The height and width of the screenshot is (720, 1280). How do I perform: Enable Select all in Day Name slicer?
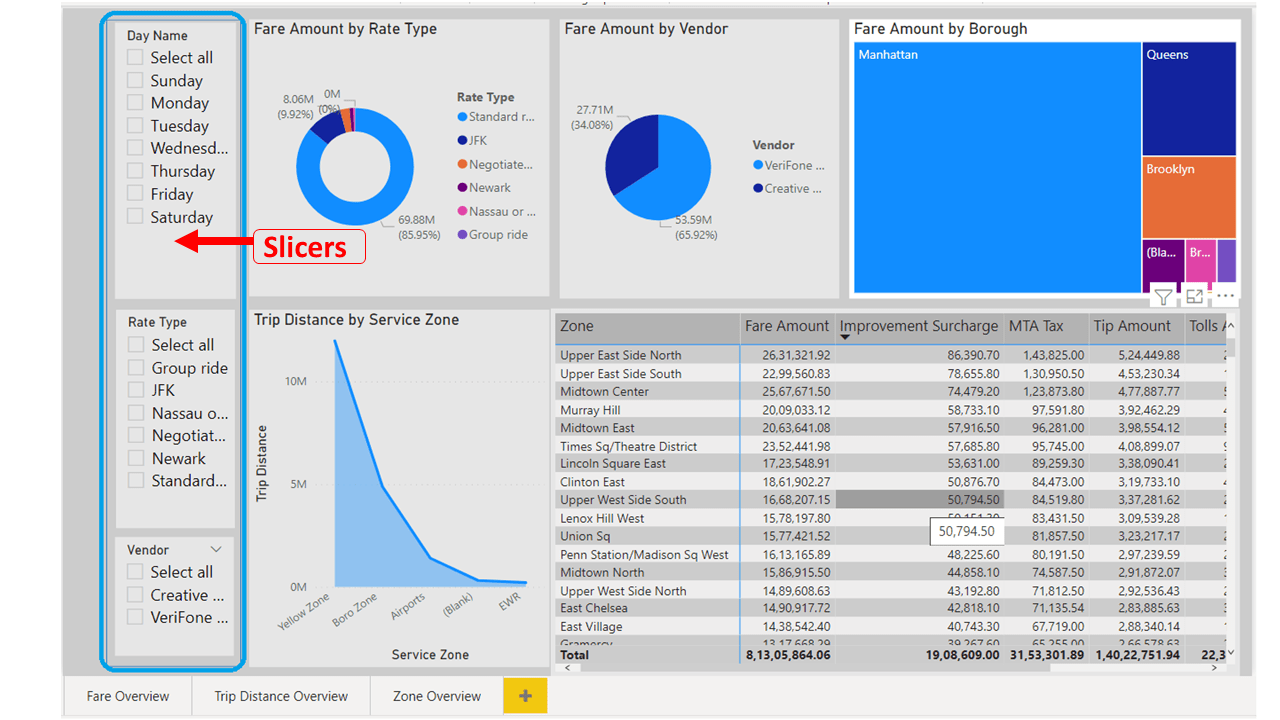(135, 57)
